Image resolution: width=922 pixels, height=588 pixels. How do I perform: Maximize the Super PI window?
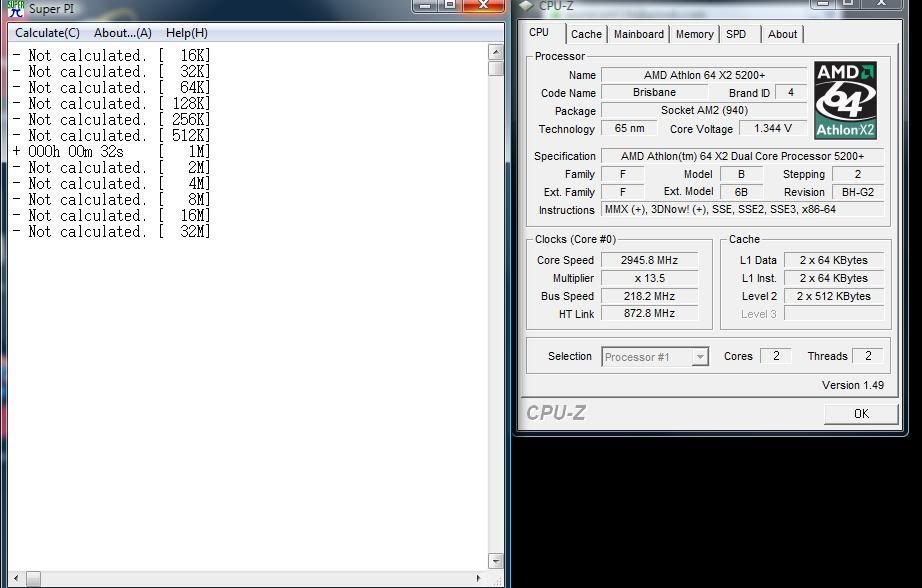[x=450, y=5]
